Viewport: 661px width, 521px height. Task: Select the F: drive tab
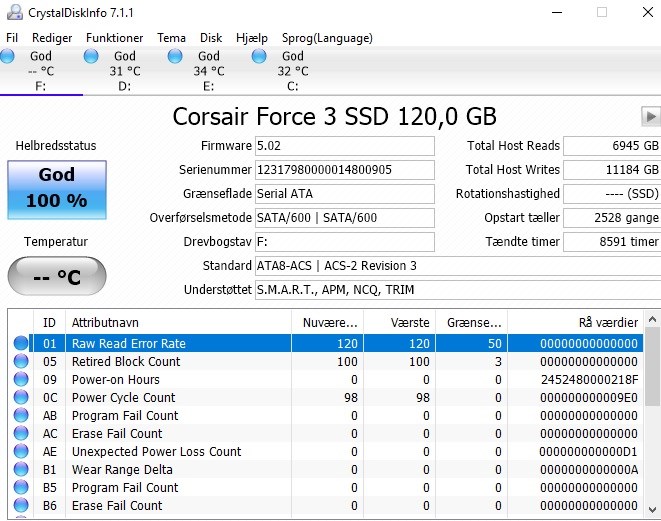[x=41, y=71]
